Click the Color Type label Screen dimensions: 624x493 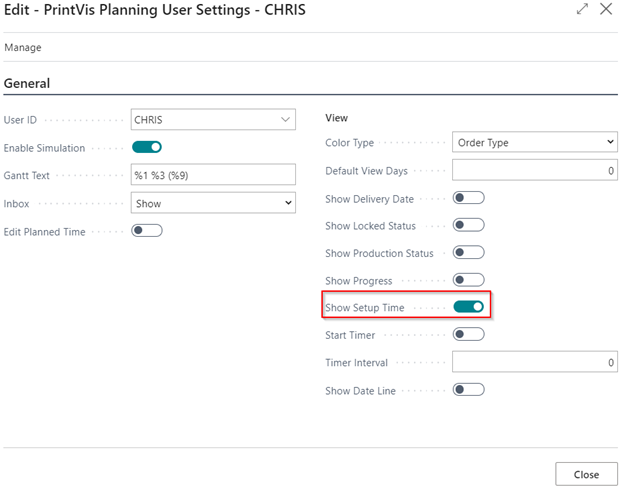[349, 142]
